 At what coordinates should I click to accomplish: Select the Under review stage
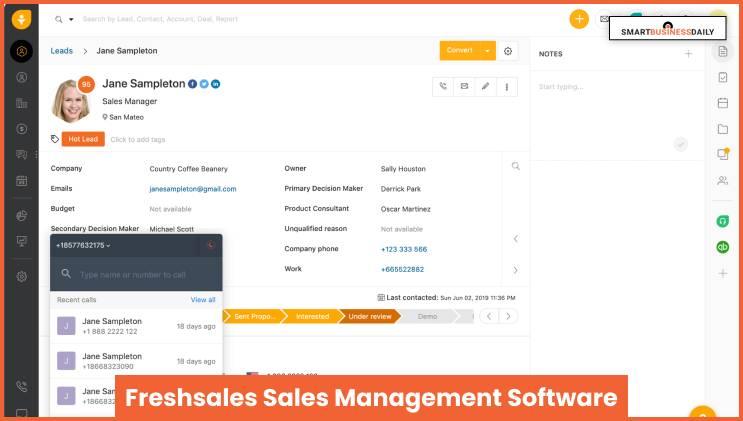point(370,316)
